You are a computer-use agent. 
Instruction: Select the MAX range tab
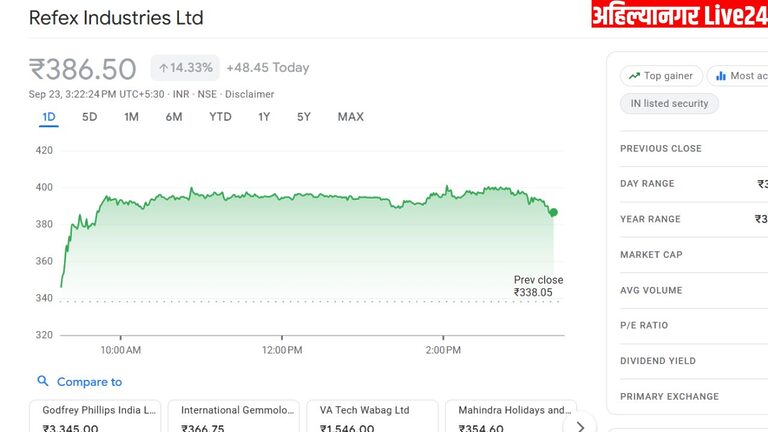coord(351,117)
